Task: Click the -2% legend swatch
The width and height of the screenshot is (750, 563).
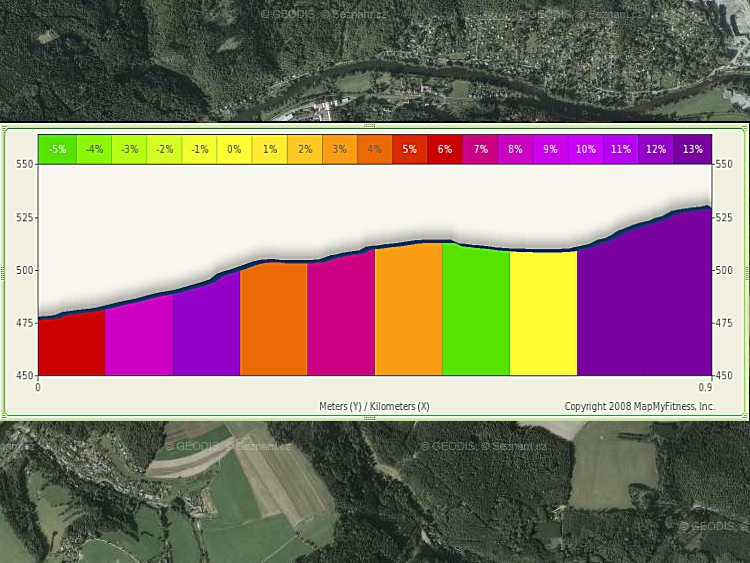Action: (x=165, y=149)
